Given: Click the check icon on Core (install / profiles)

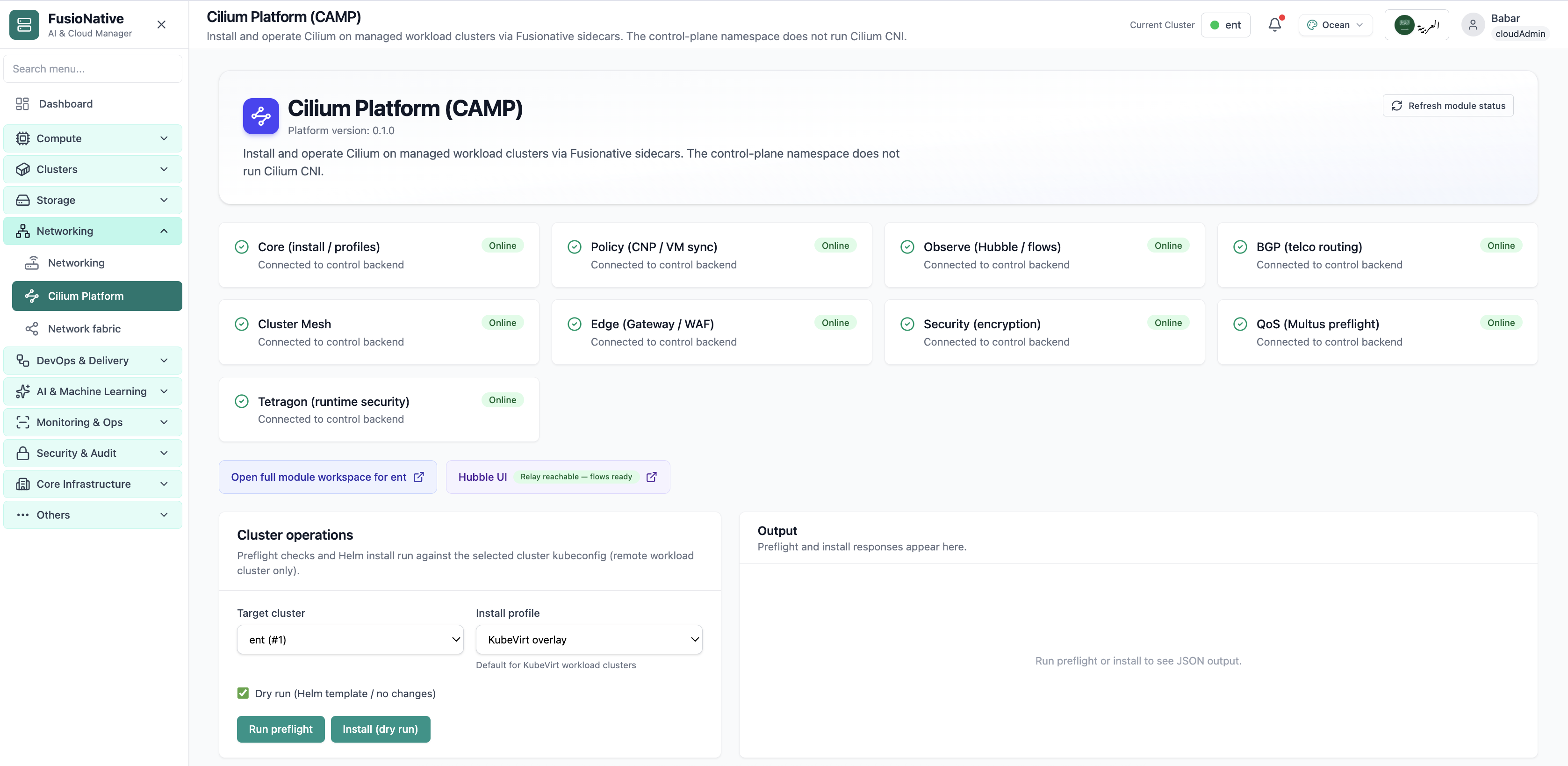Looking at the screenshot, I should 242,246.
